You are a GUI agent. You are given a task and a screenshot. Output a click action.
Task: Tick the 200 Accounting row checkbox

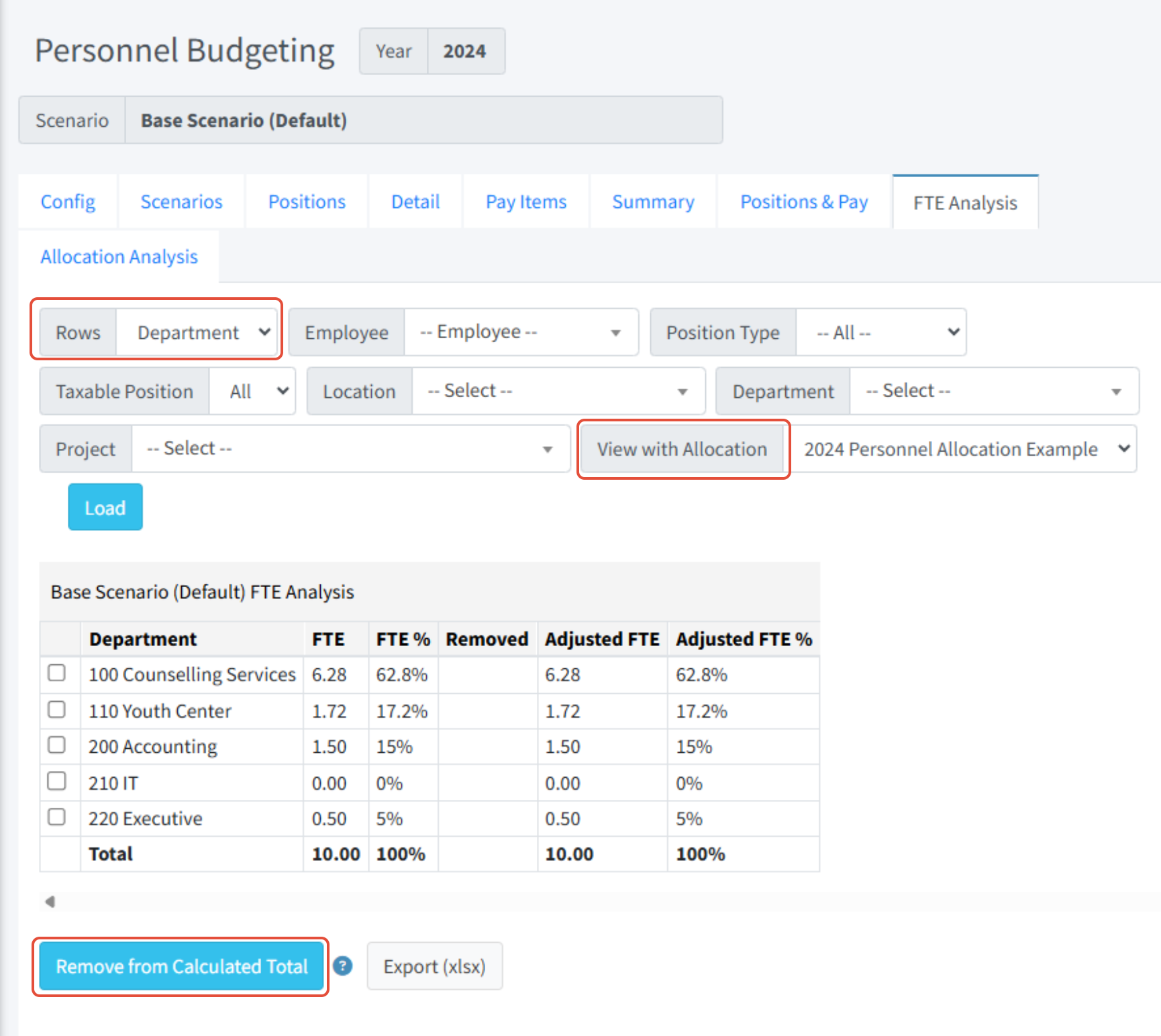pos(57,745)
